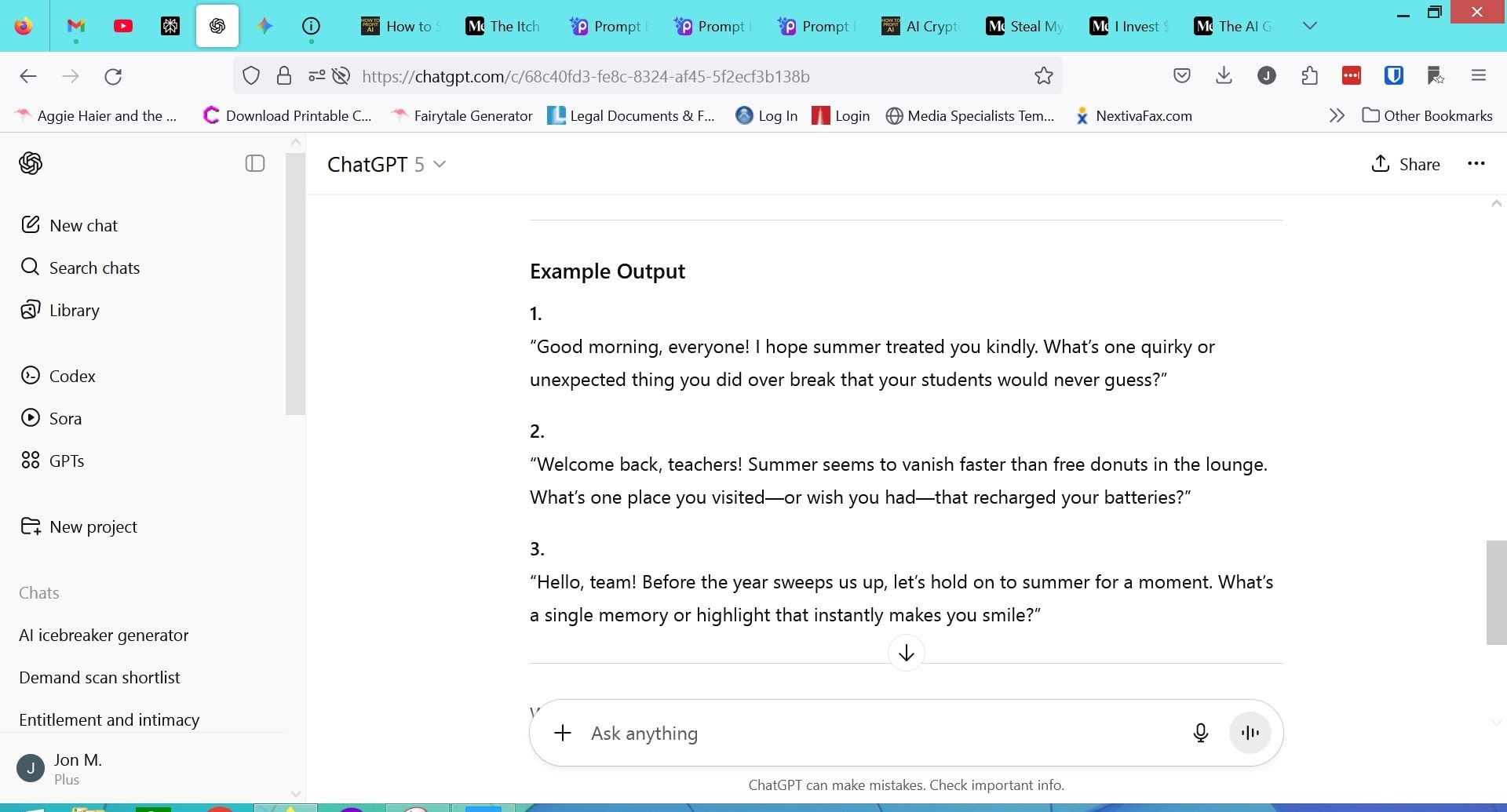Click the Share button
1507x812 pixels.
point(1405,164)
